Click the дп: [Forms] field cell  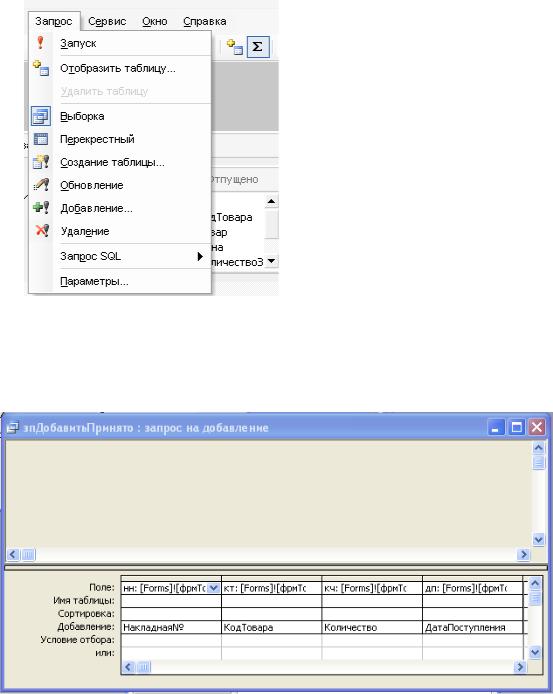(x=472, y=588)
